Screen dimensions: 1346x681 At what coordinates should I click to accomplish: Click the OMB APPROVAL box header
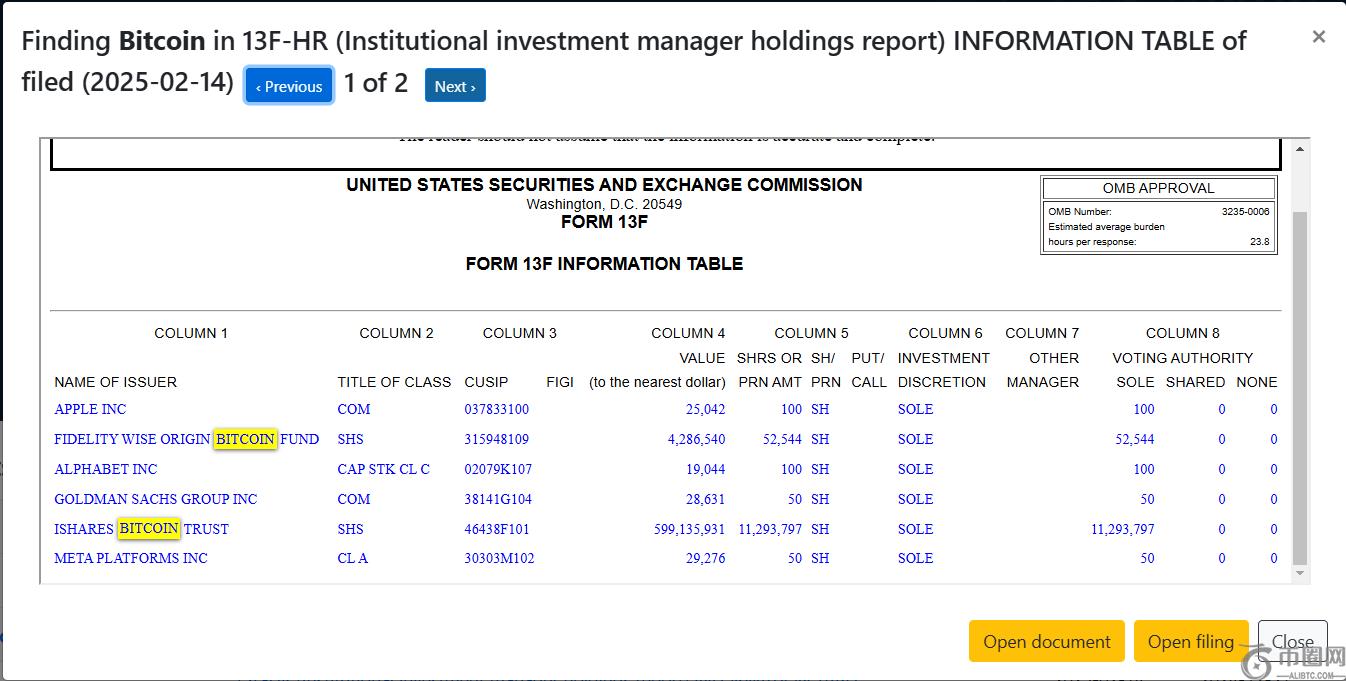(x=1158, y=188)
